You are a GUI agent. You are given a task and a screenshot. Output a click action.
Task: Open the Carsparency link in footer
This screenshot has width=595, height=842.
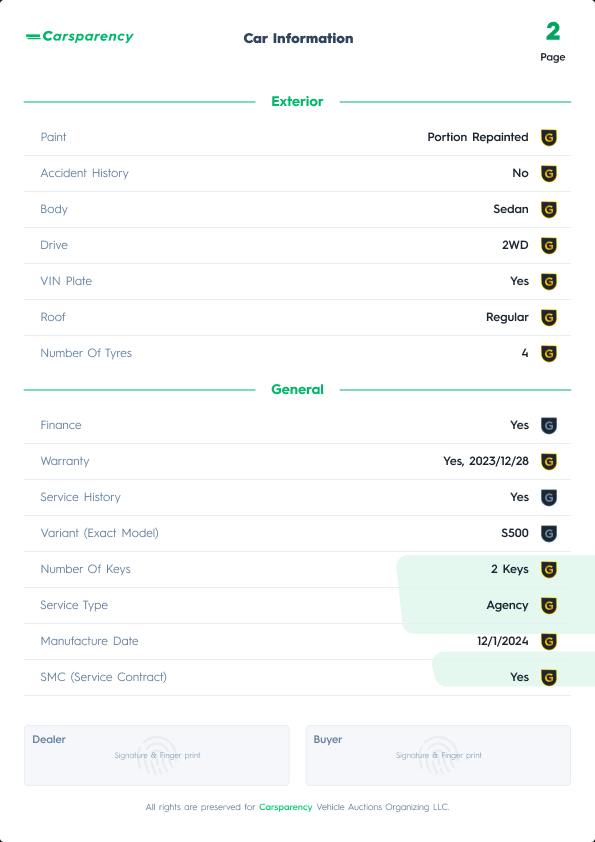click(285, 807)
